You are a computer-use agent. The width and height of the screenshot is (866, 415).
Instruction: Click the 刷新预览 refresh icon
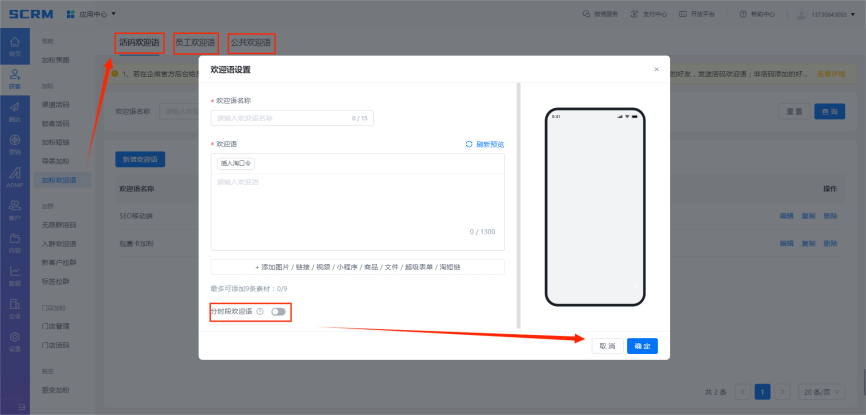[469, 144]
